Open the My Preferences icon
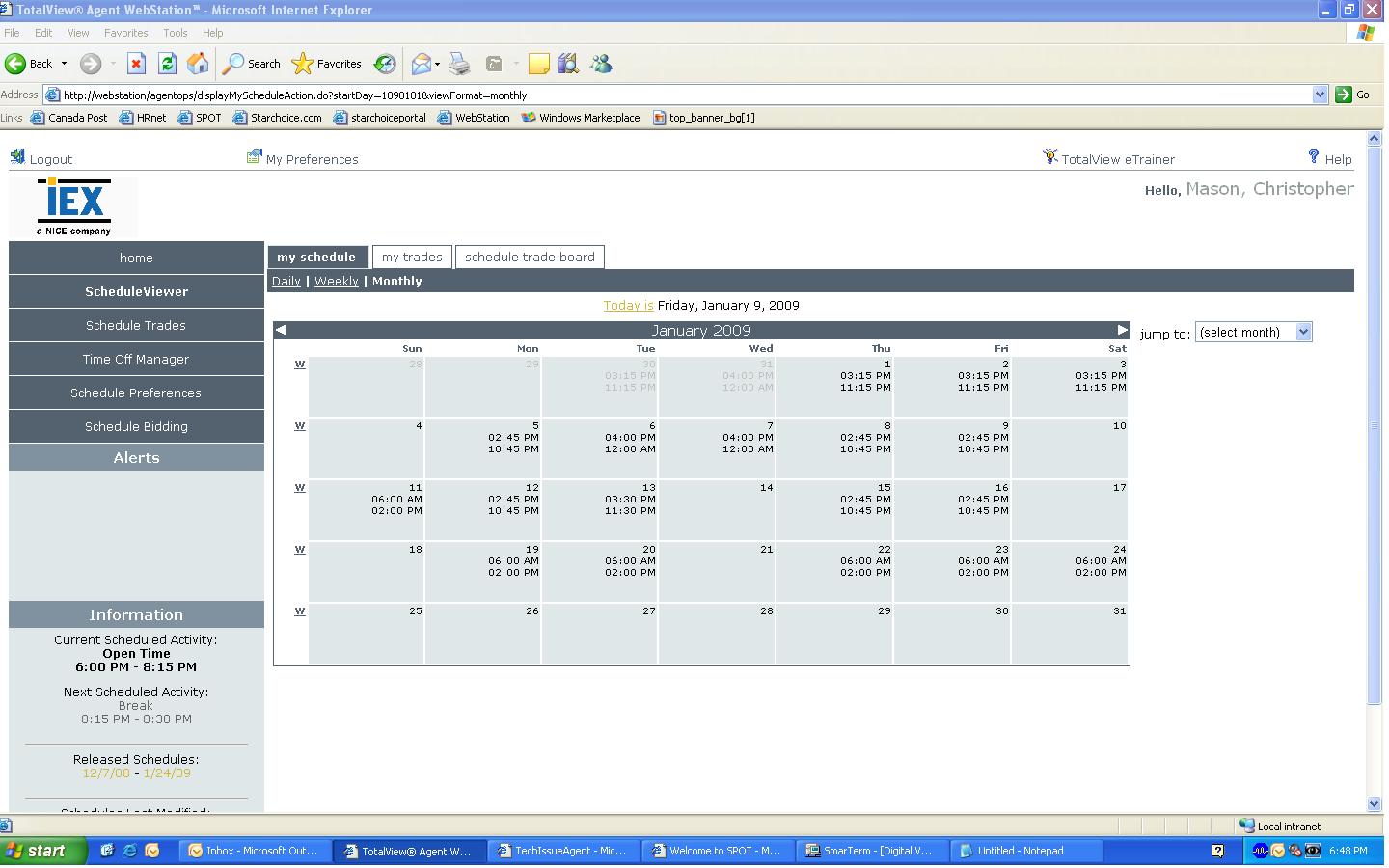Viewport: 1389px width, 868px height. coord(255,157)
